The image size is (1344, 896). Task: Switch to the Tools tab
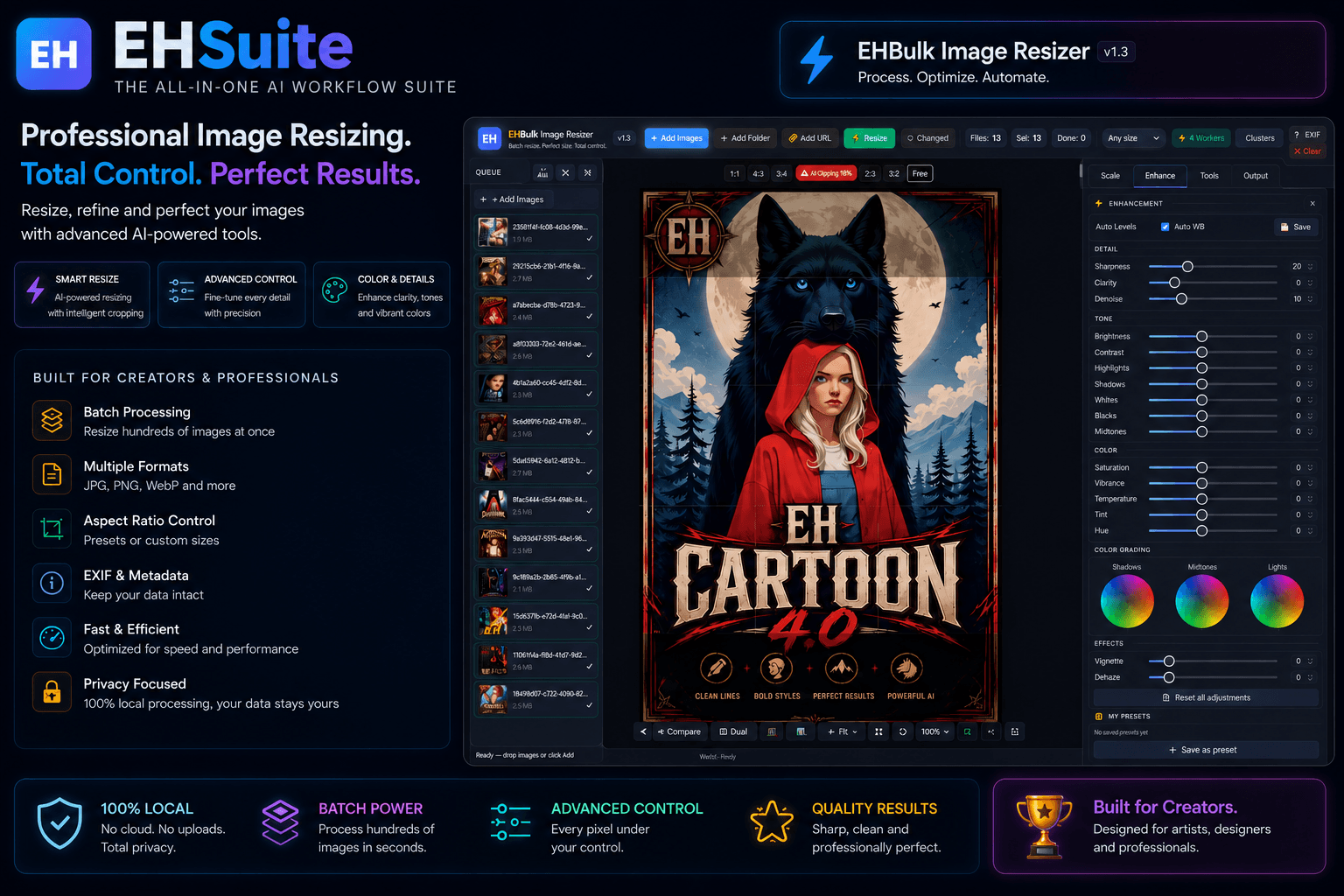point(1209,176)
